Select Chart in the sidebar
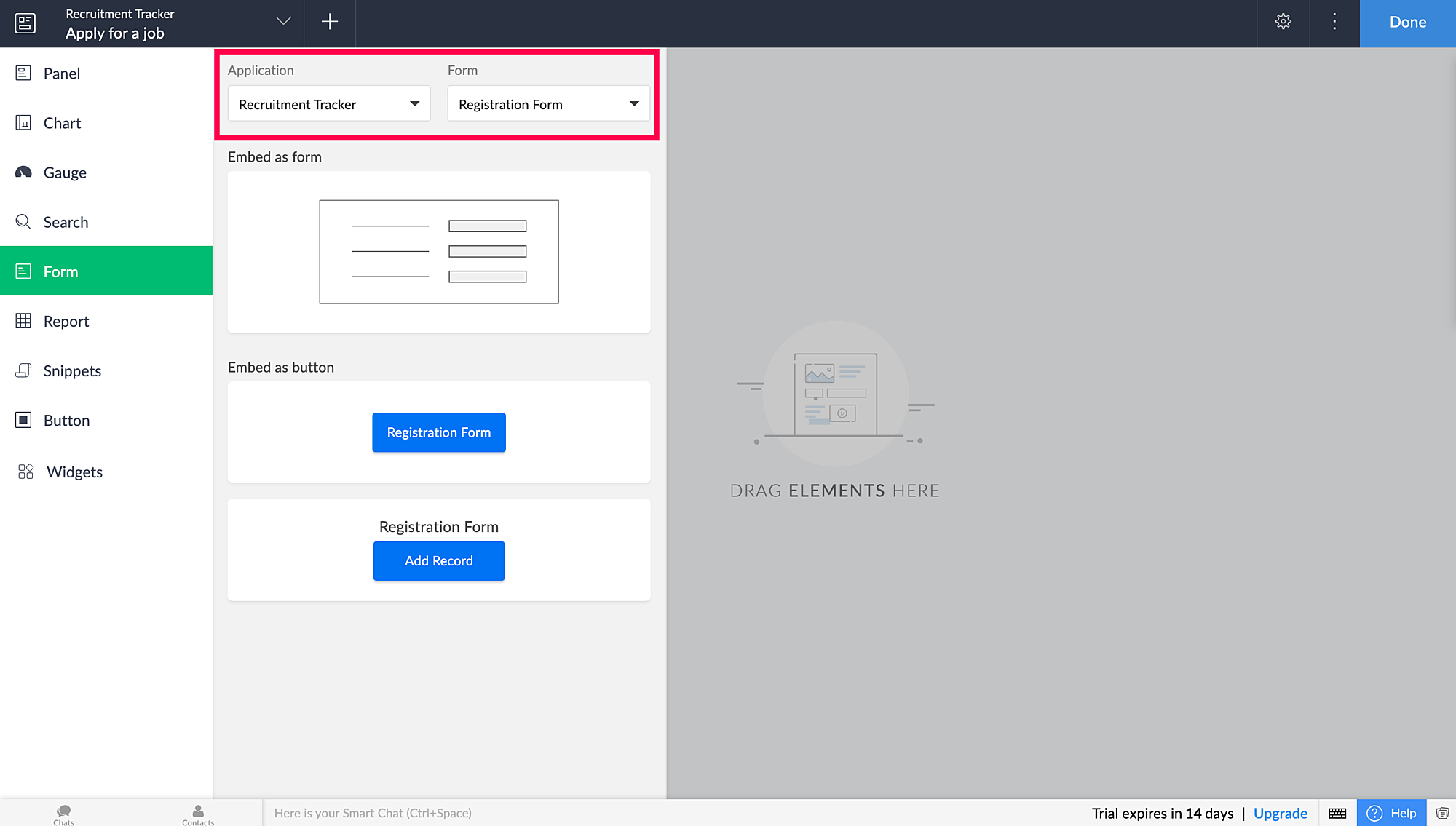The height and width of the screenshot is (826, 1456). coord(62,123)
